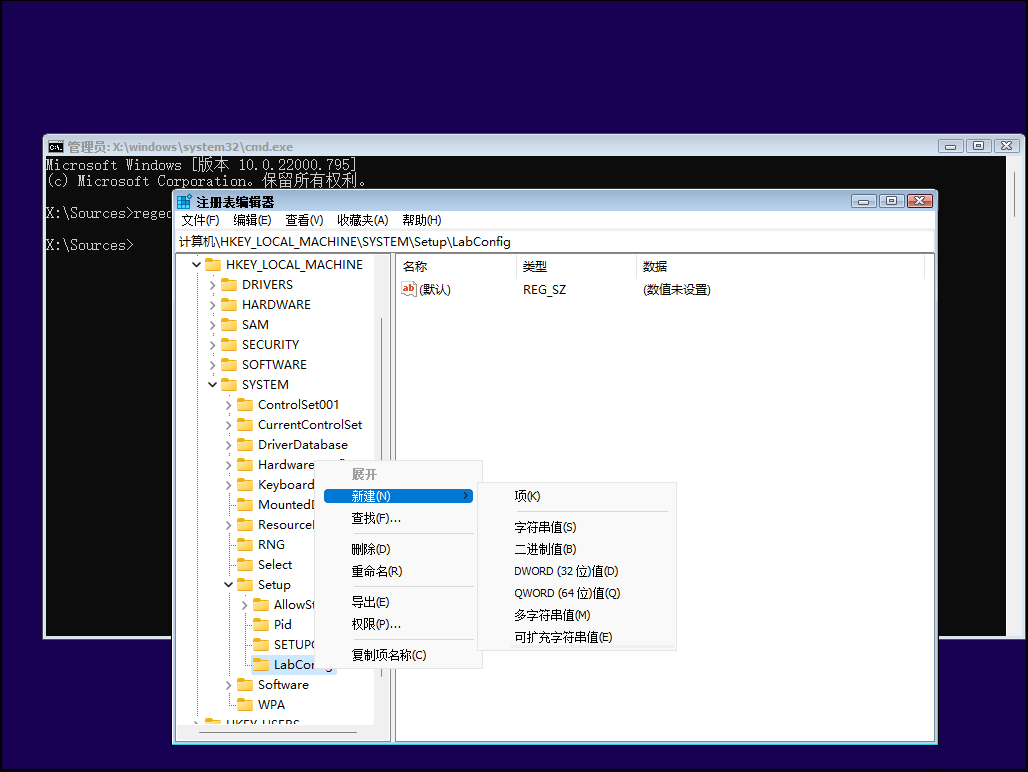Open the 编辑(E) menu
The height and width of the screenshot is (772, 1028).
252,220
